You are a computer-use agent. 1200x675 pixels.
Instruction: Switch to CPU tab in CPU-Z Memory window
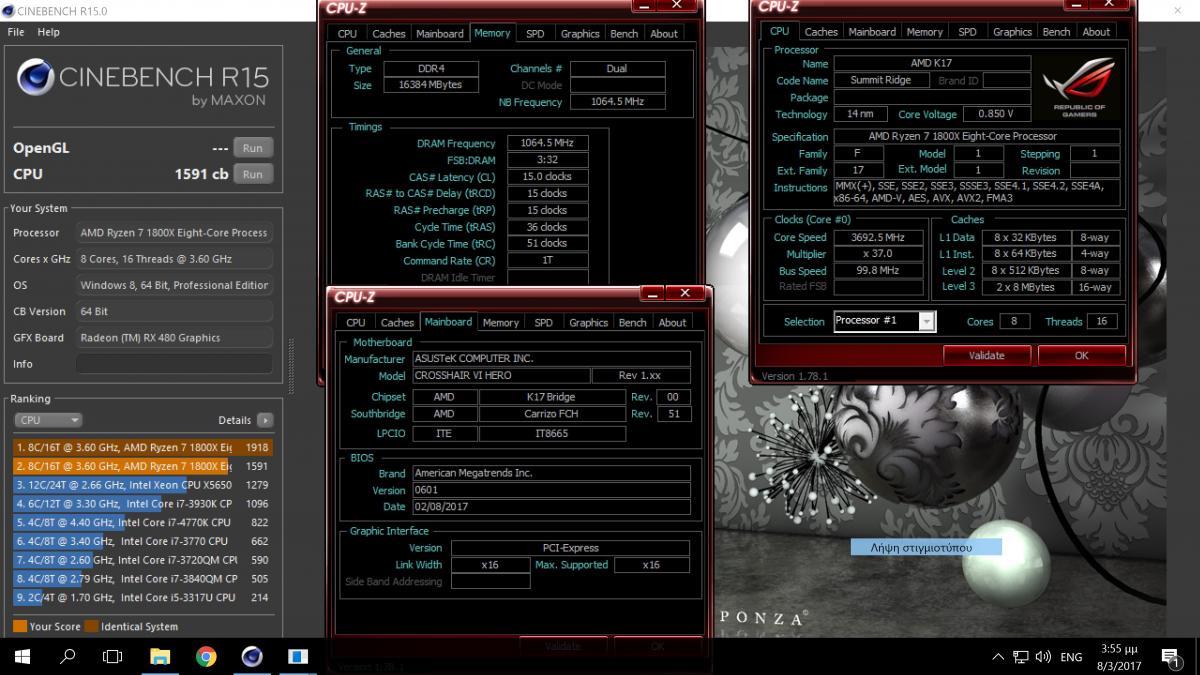pos(347,33)
